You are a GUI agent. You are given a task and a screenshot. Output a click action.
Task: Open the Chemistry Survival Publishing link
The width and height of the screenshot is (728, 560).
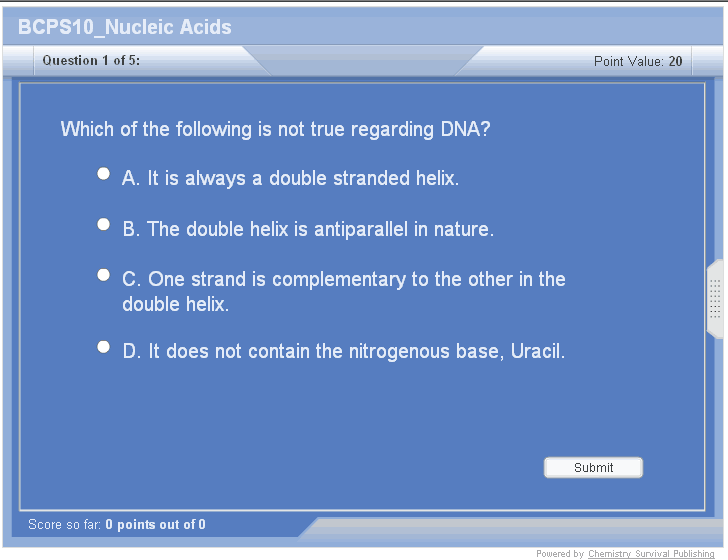[x=651, y=554]
